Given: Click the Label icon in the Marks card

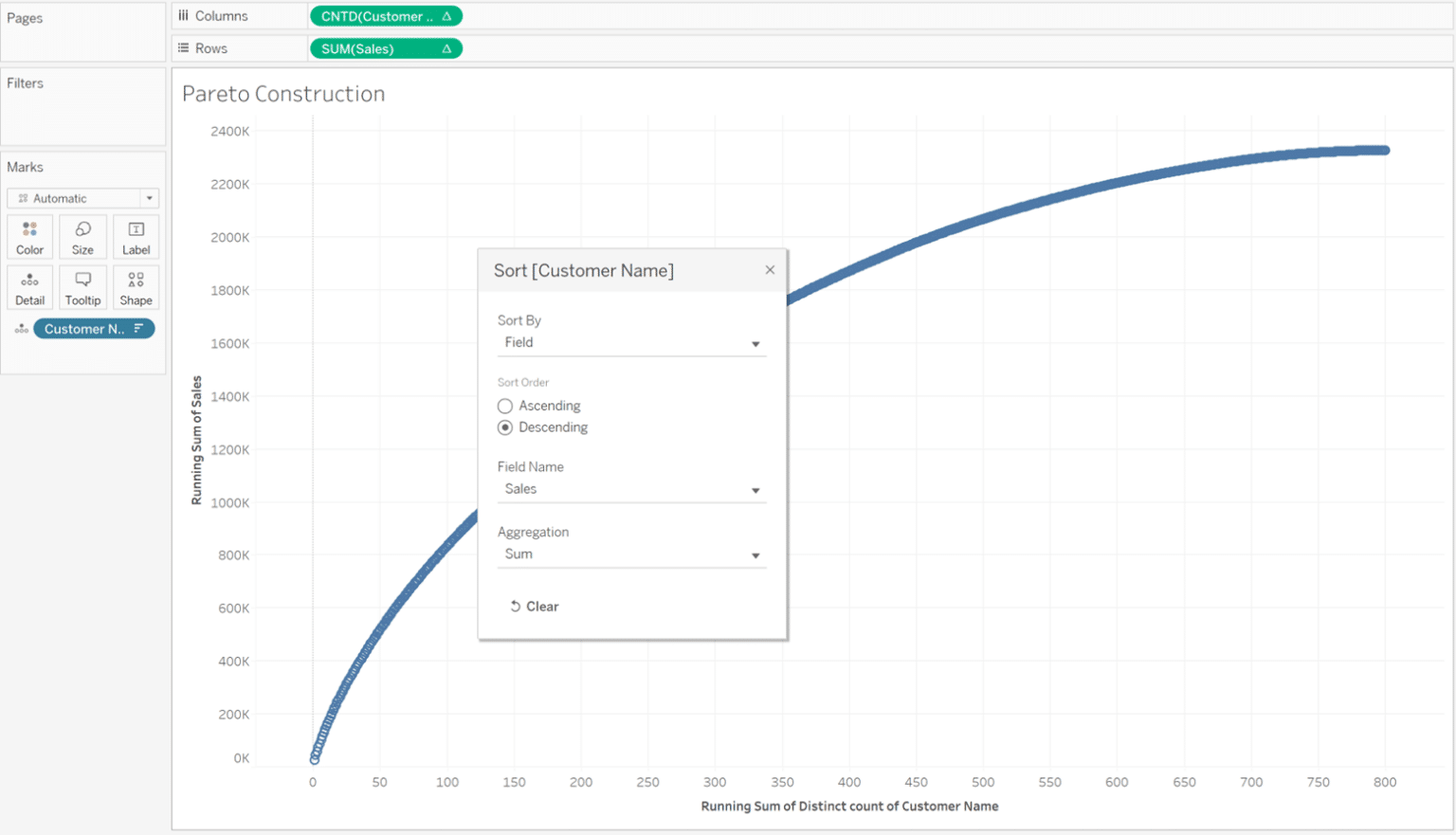Looking at the screenshot, I should [x=136, y=236].
